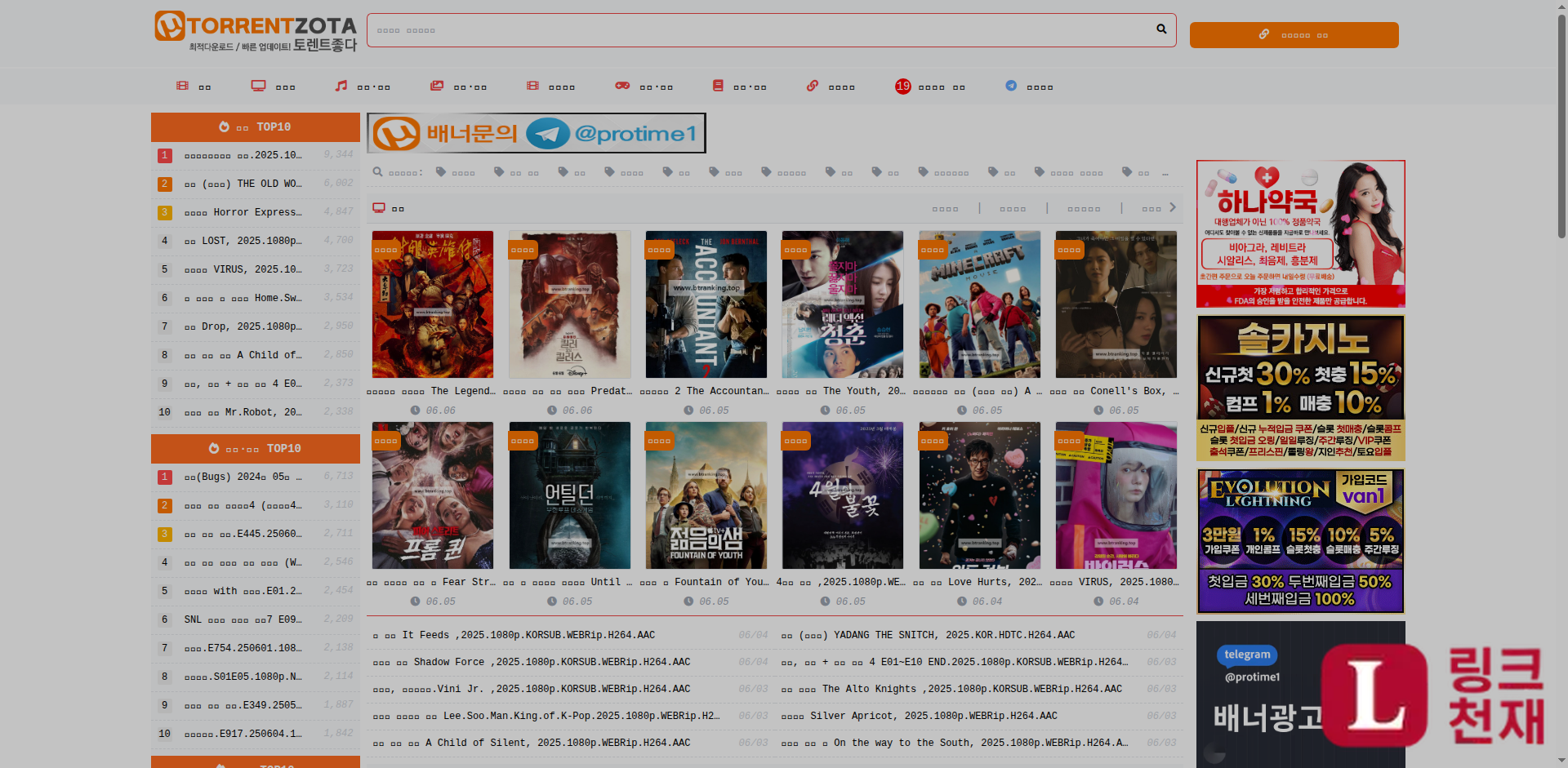Select the second tab on the poster section header
Screen dimensions: 1568x768
(1013, 209)
